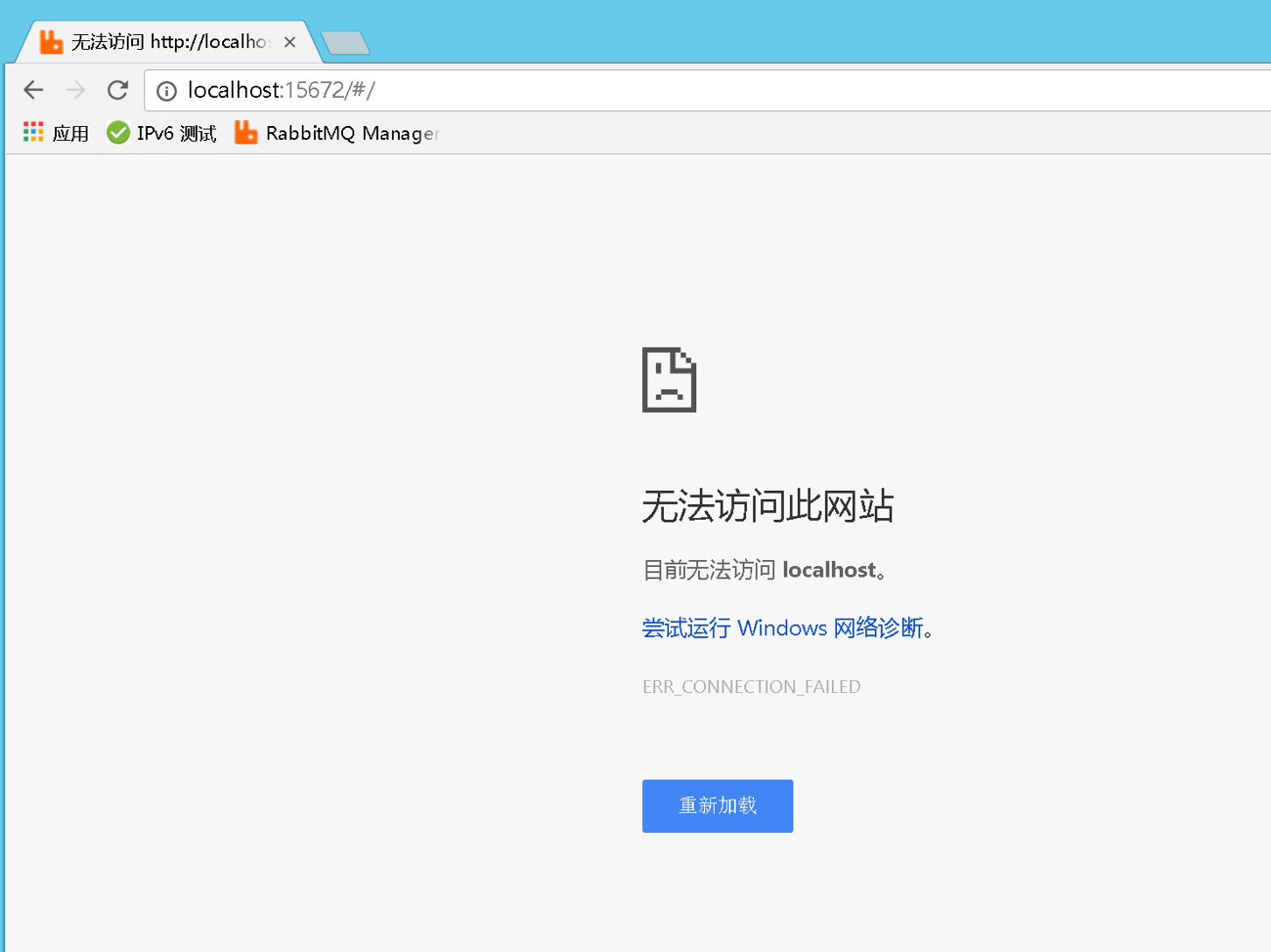Click the forward navigation arrow
Screen dimensions: 1271x952
[x=75, y=90]
